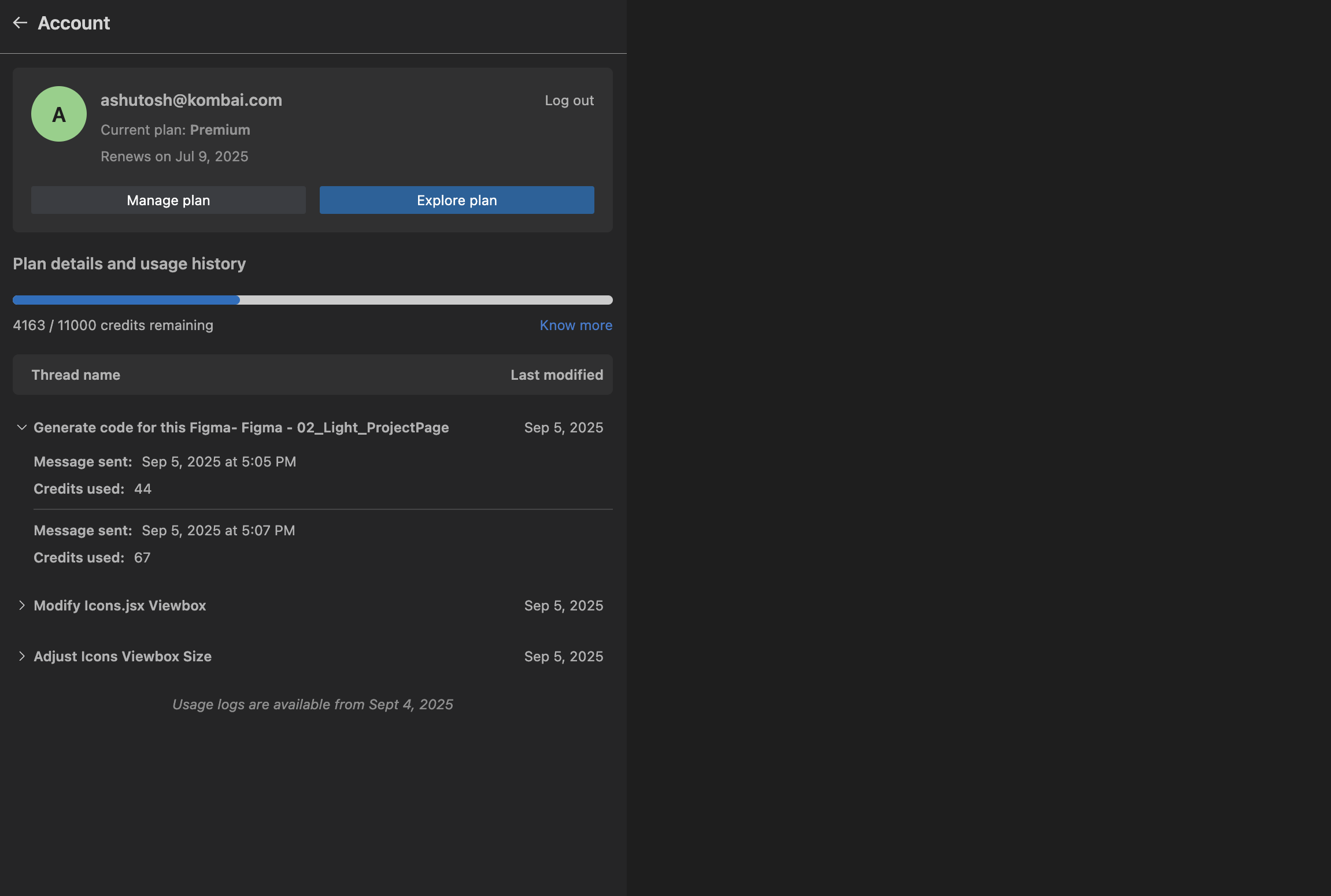1331x896 pixels.
Task: Click Log out
Action: pos(569,101)
